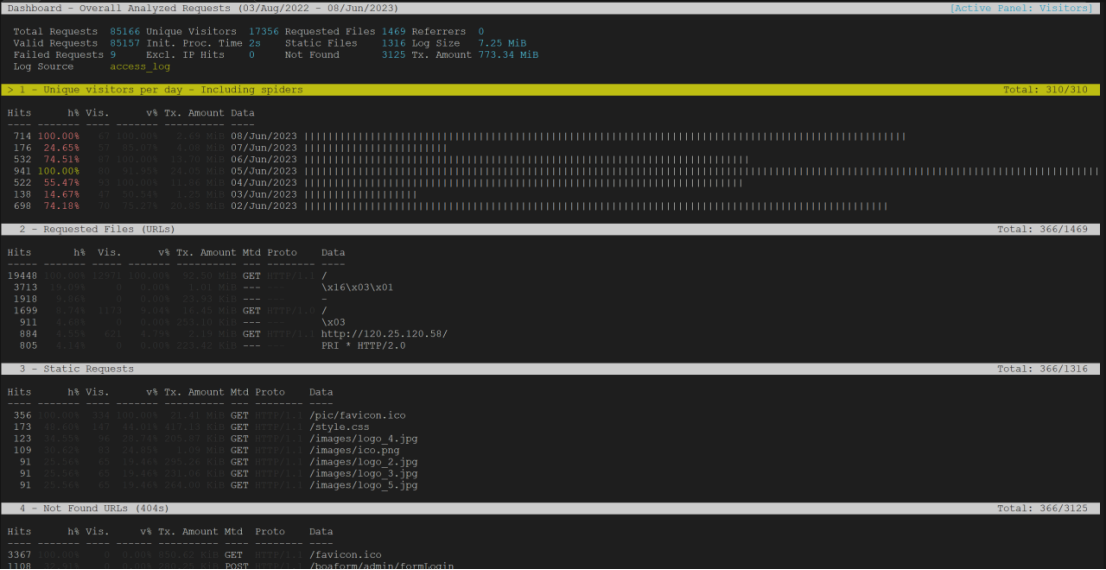This screenshot has height=570, width=1106.
Task: Click the 05/Jun/2023 full-width hit bar
Action: point(701,171)
